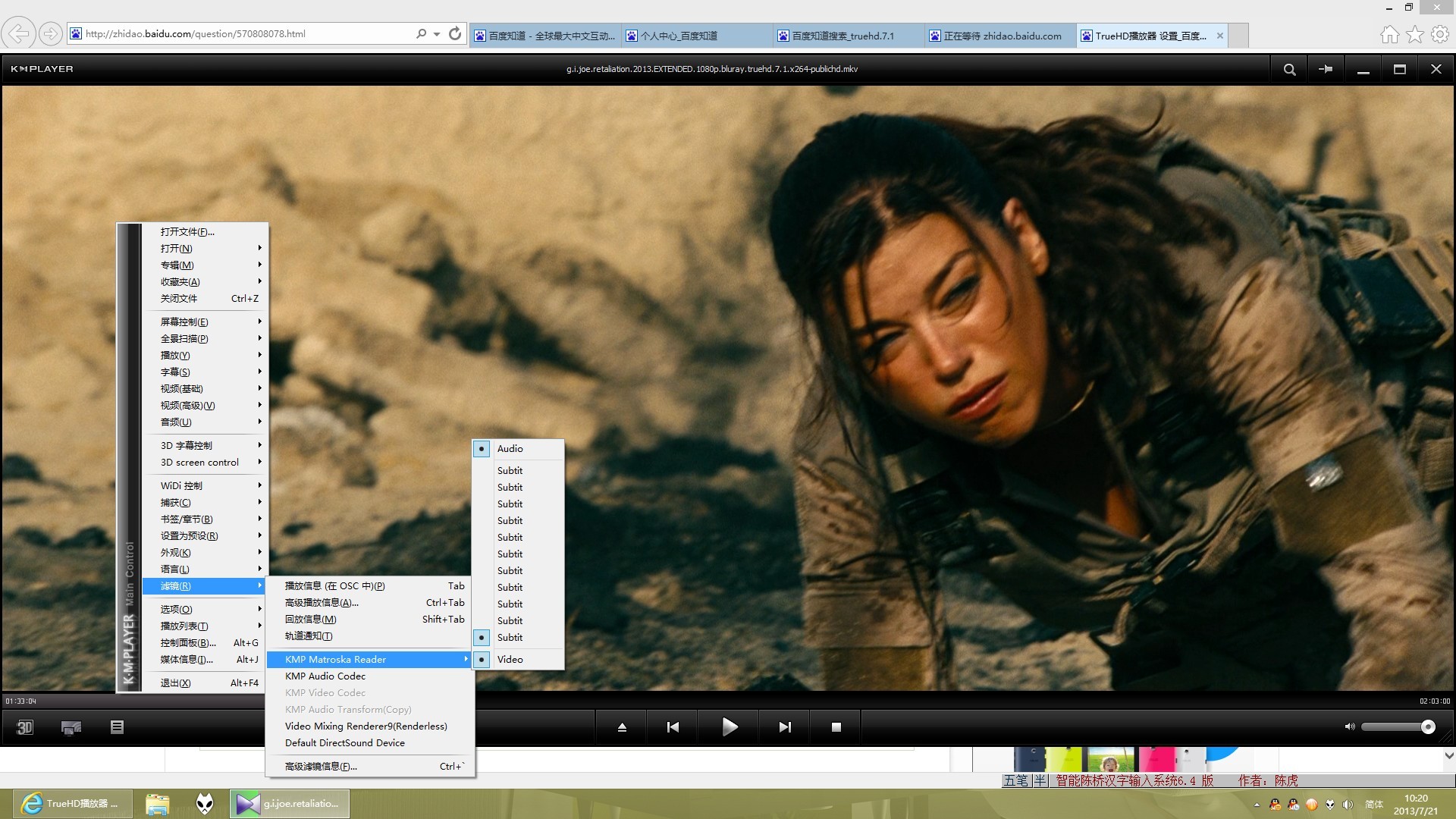Click the video capture camera icon
This screenshot has width=1456, height=819.
pyautogui.click(x=71, y=727)
